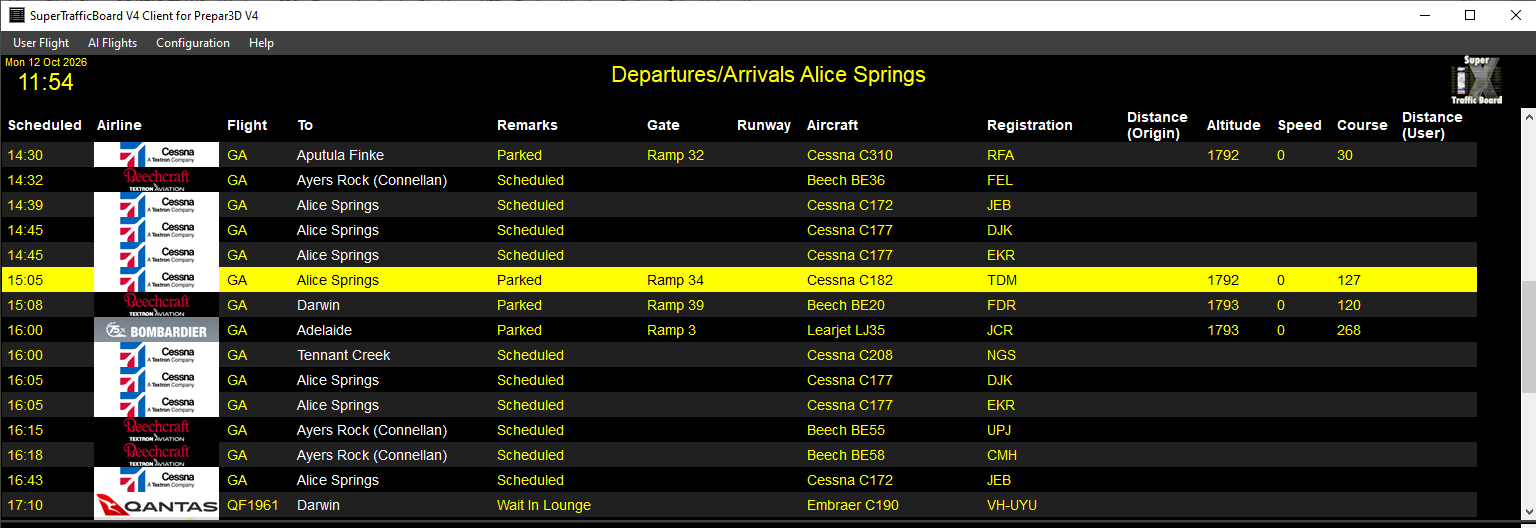1536x528 pixels.
Task: Click the Super Traffic Board logo
Action: point(1476,81)
